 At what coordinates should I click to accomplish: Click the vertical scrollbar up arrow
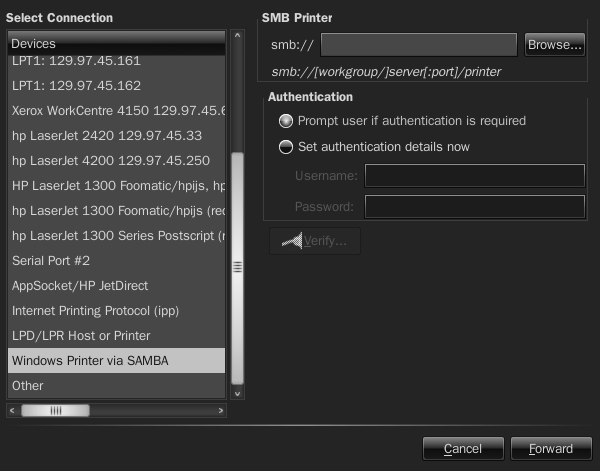click(x=237, y=35)
